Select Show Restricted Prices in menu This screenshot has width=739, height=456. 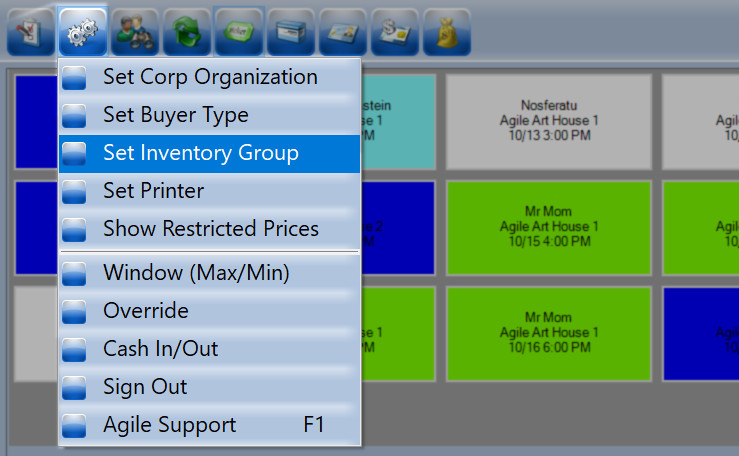(209, 229)
